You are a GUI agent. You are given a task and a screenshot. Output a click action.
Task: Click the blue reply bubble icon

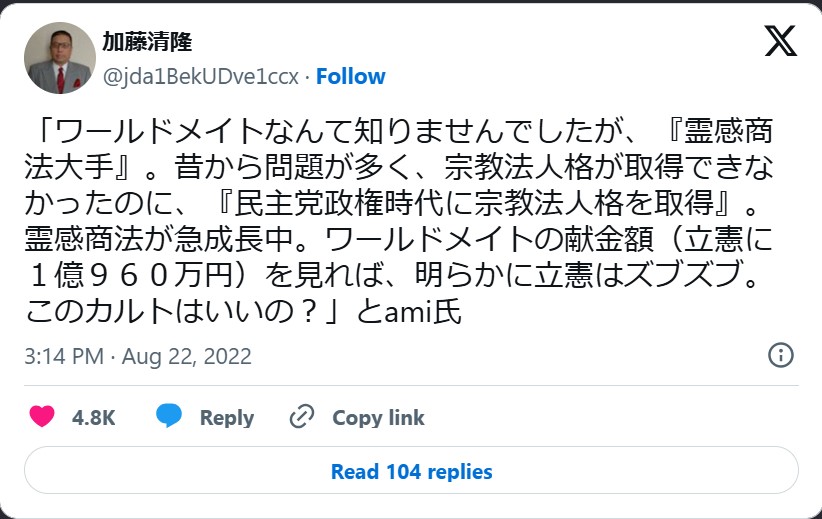[171, 417]
